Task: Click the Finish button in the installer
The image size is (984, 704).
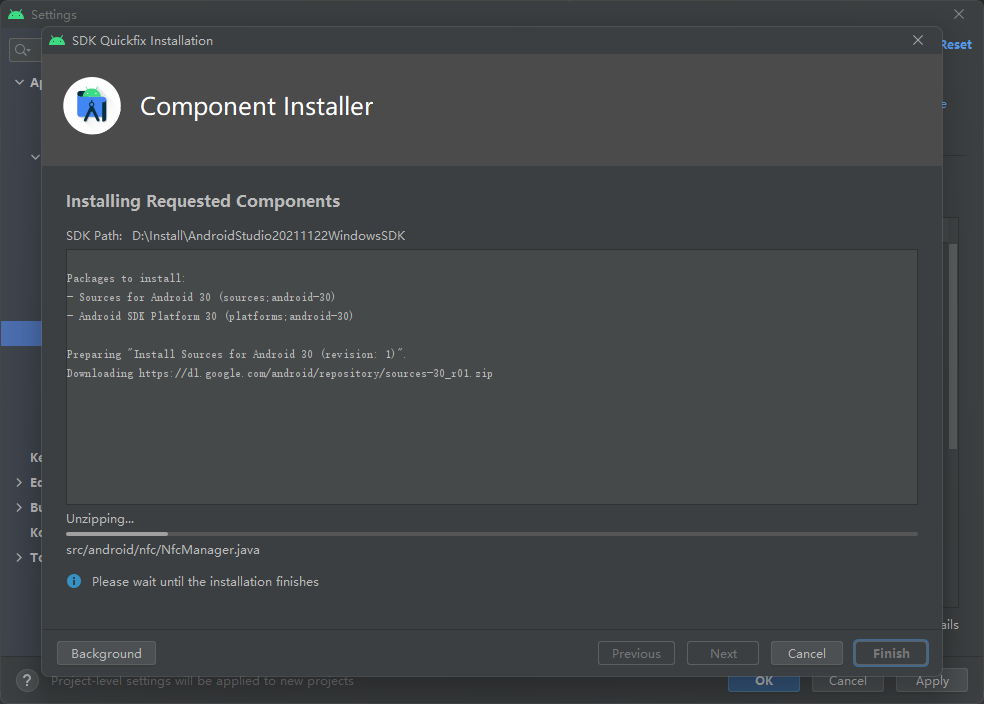Action: pyautogui.click(x=890, y=653)
